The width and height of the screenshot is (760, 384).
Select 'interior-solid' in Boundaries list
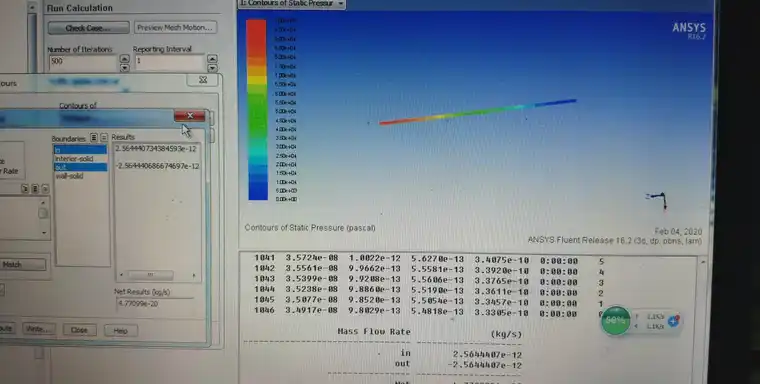80,159
